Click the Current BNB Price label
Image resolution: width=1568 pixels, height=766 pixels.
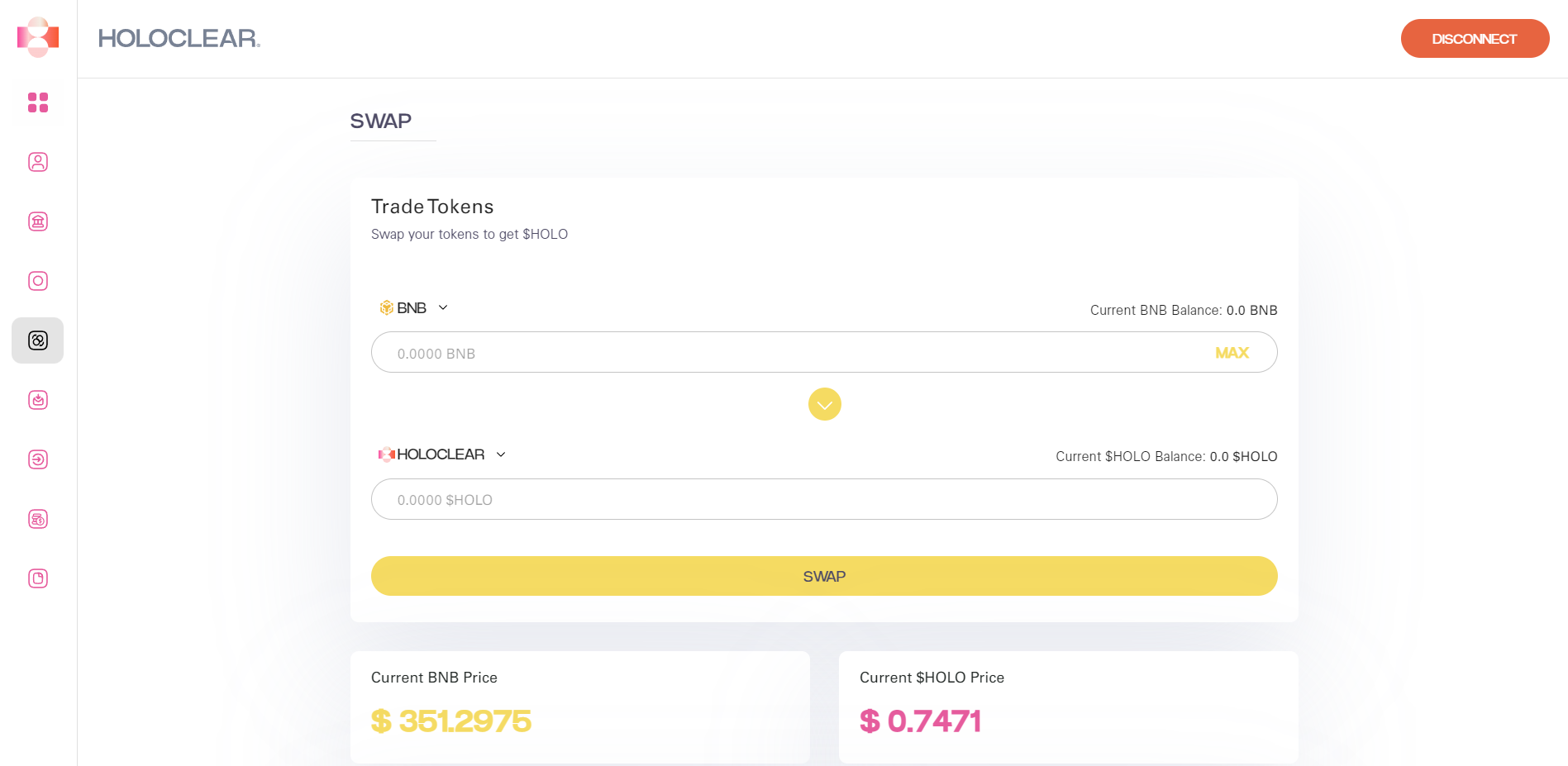point(434,678)
